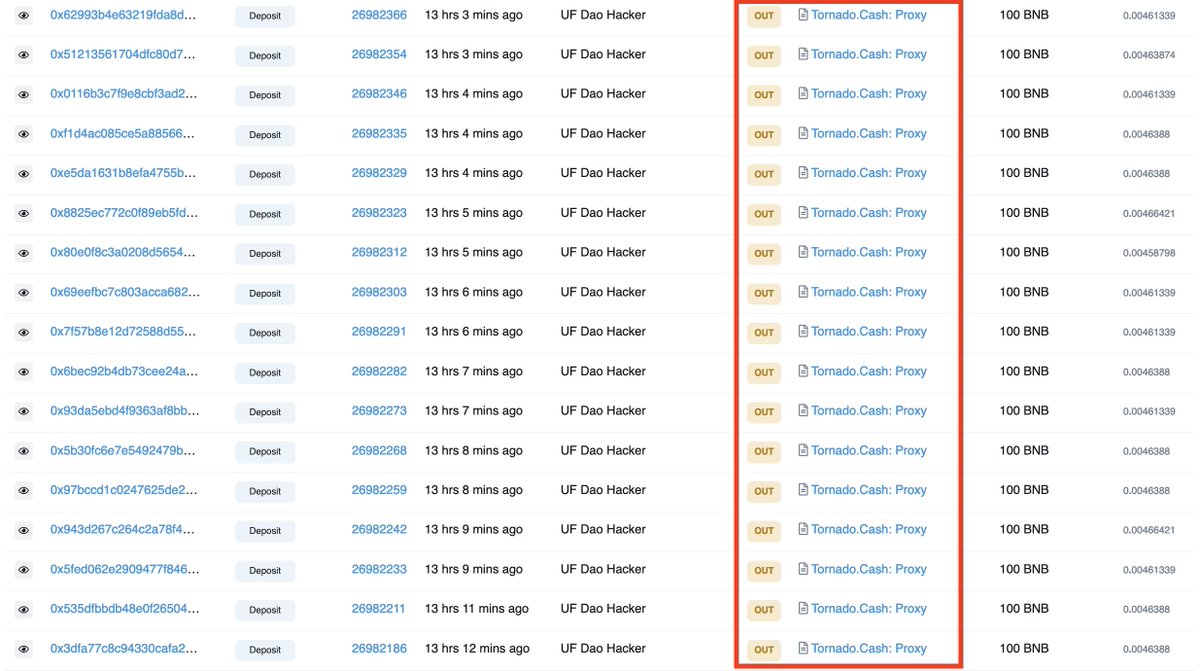This screenshot has width=1200, height=671.
Task: Open block number 26982366
Action: (x=379, y=15)
